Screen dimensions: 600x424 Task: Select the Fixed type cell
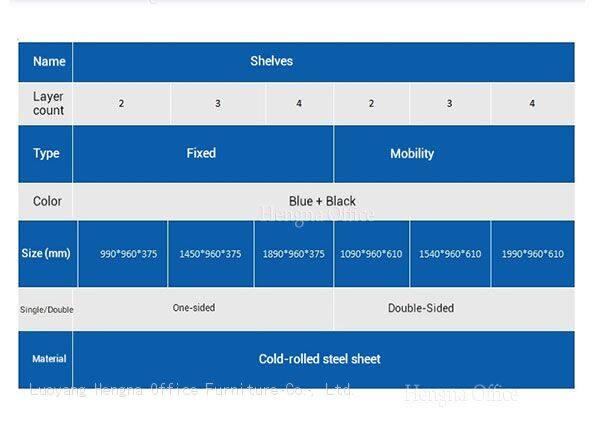point(201,153)
